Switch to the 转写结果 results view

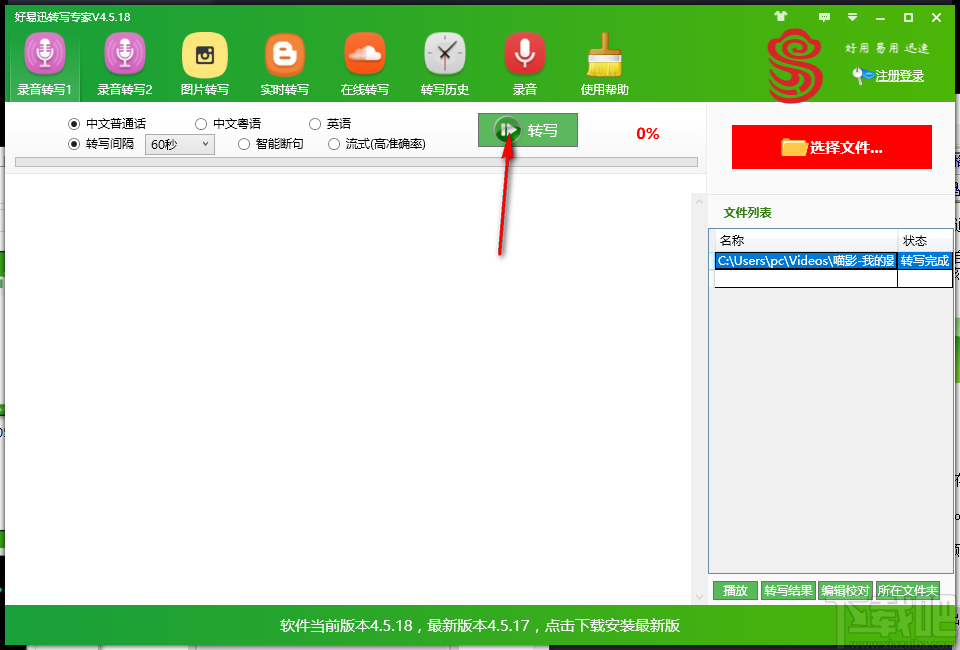[789, 590]
